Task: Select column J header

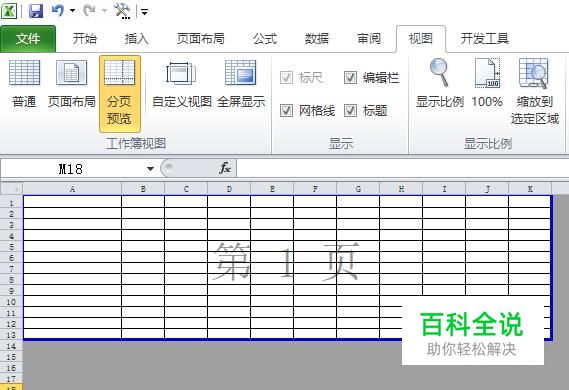Action: 487,189
